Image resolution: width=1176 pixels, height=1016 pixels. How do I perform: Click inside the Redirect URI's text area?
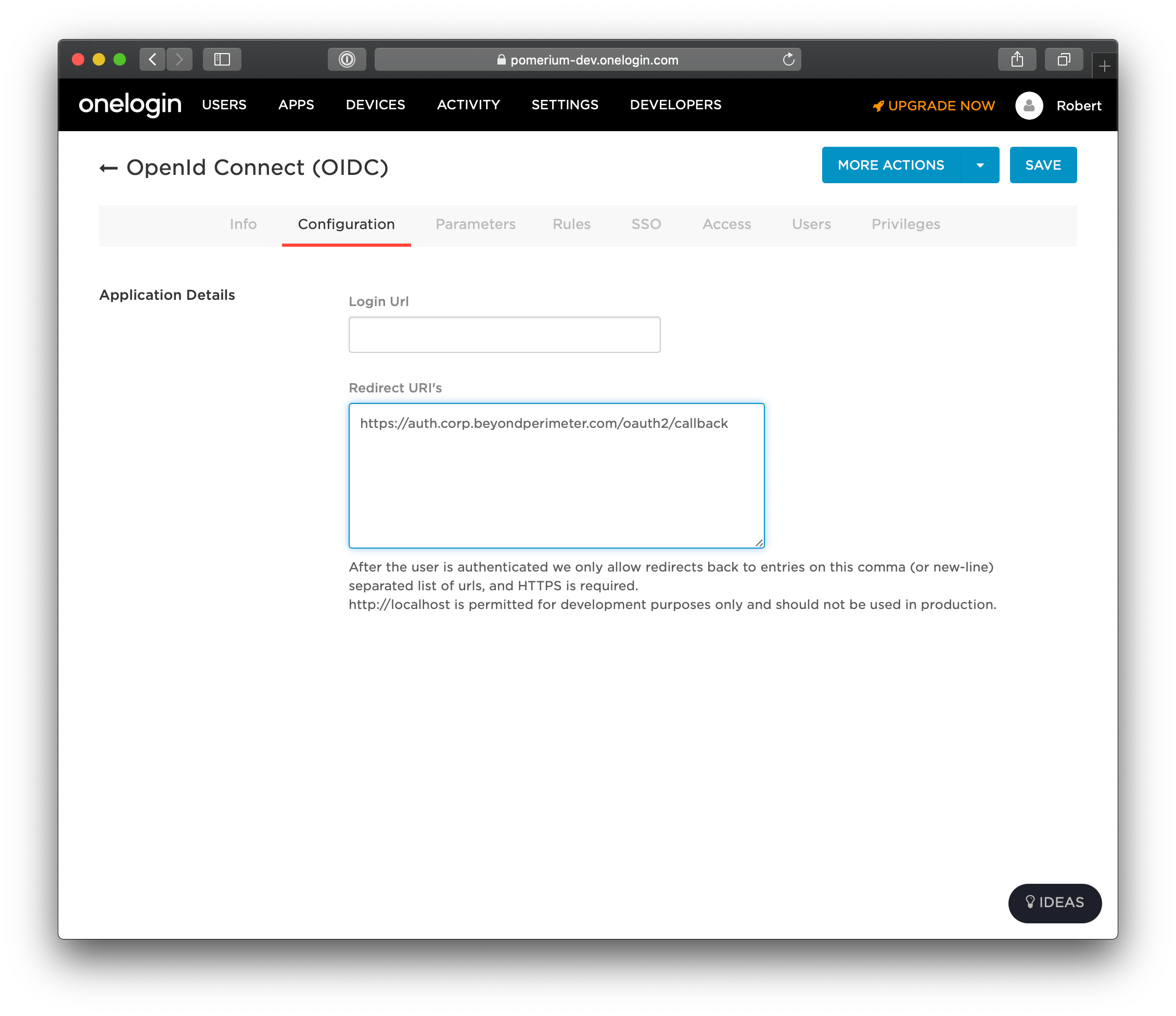click(x=557, y=476)
